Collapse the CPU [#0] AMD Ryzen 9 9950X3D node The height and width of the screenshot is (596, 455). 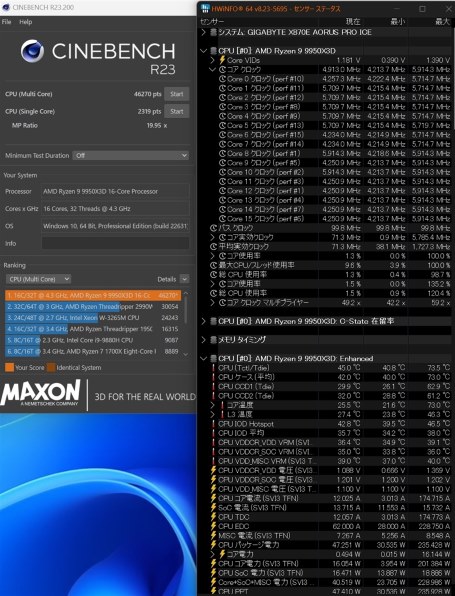[203, 51]
